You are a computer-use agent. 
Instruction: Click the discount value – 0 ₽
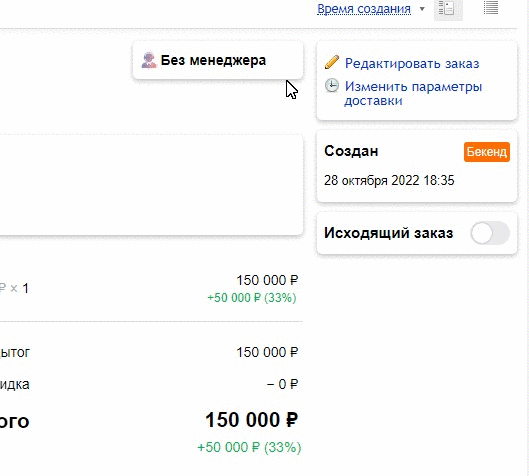point(282,384)
